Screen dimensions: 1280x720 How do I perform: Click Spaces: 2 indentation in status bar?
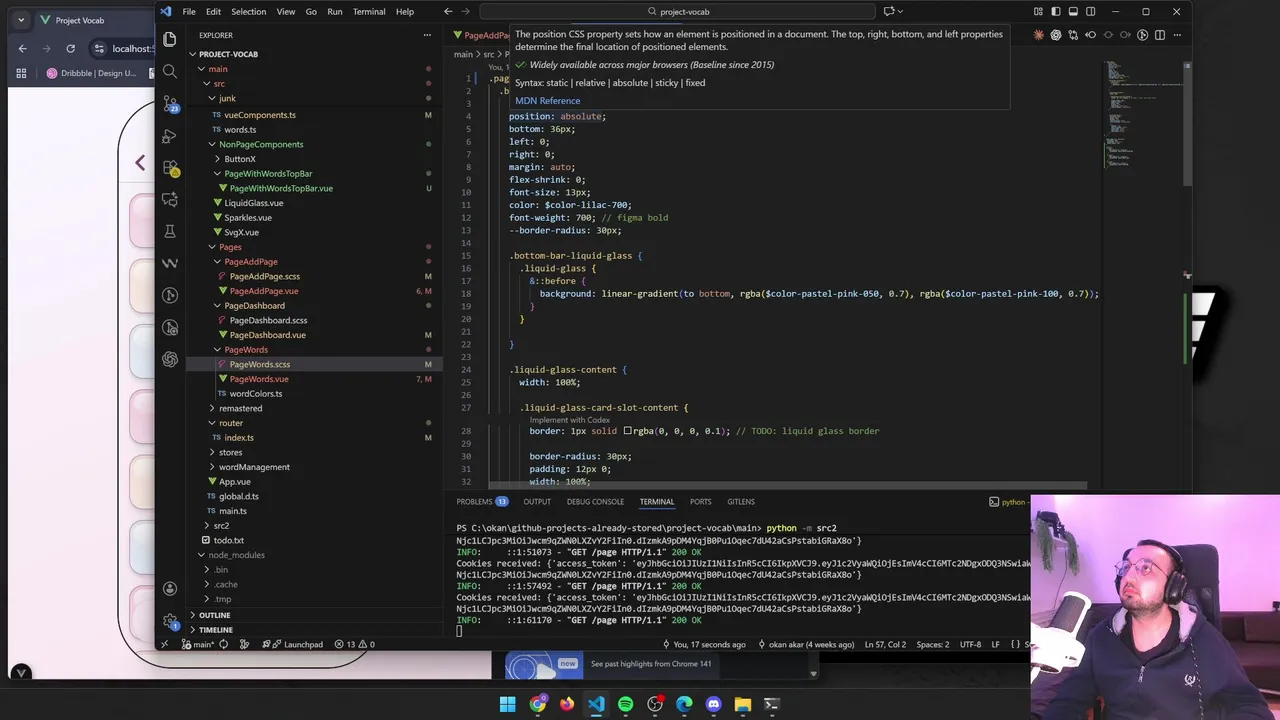click(x=933, y=645)
